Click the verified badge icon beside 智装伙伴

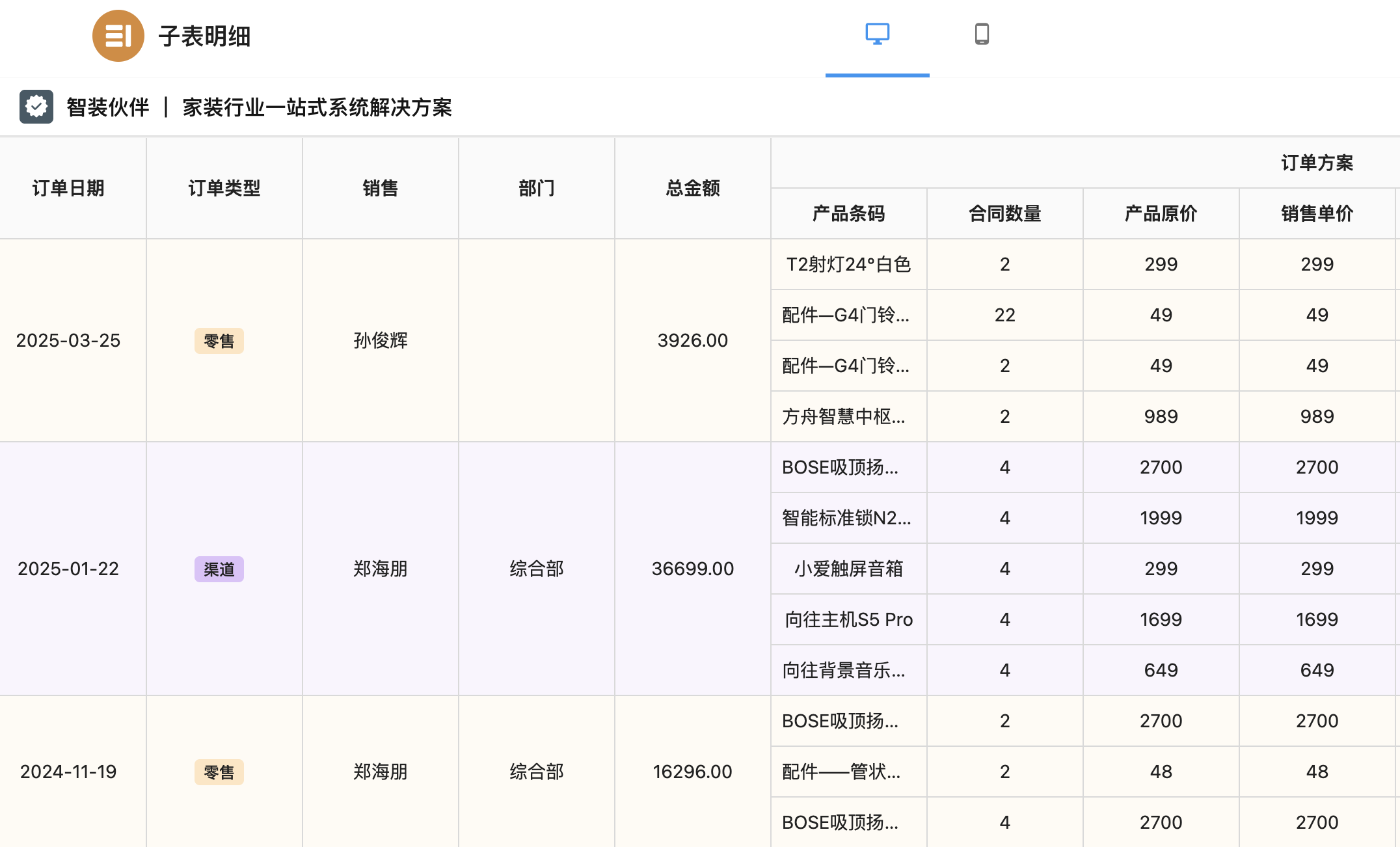[36, 106]
